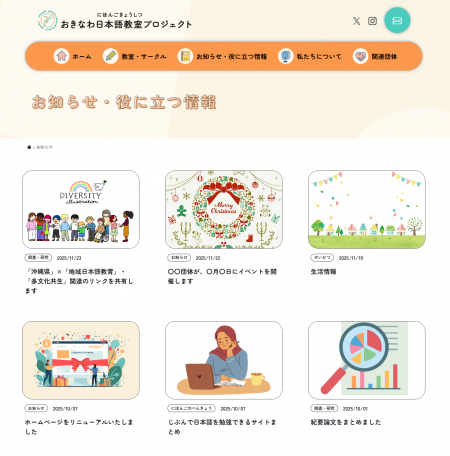
Task: Click the globe icon for 私たちについて
Action: click(x=286, y=56)
